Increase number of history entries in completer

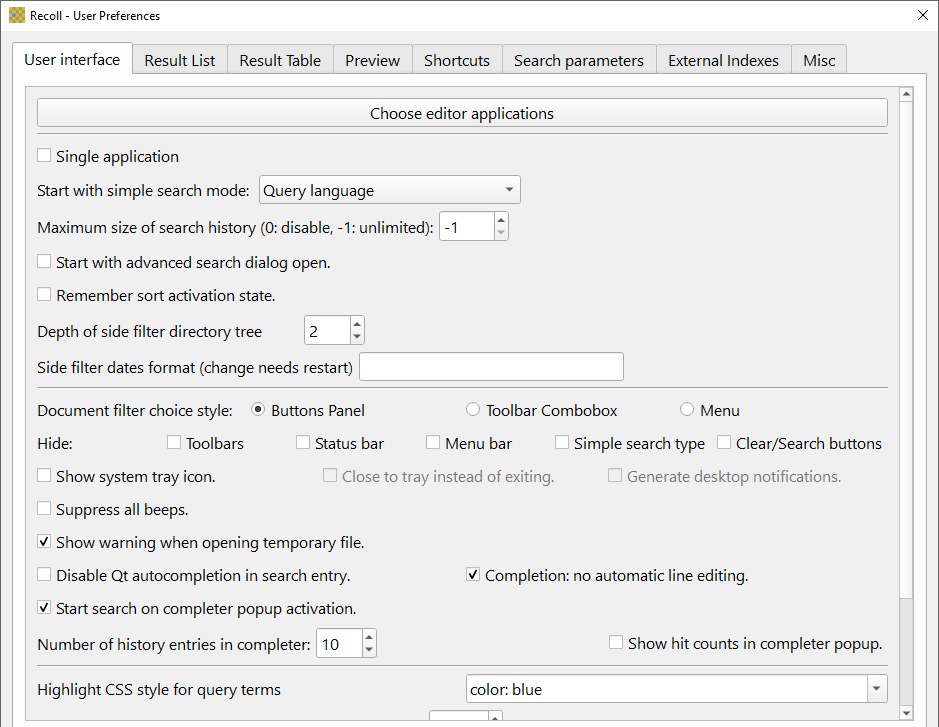coord(369,637)
